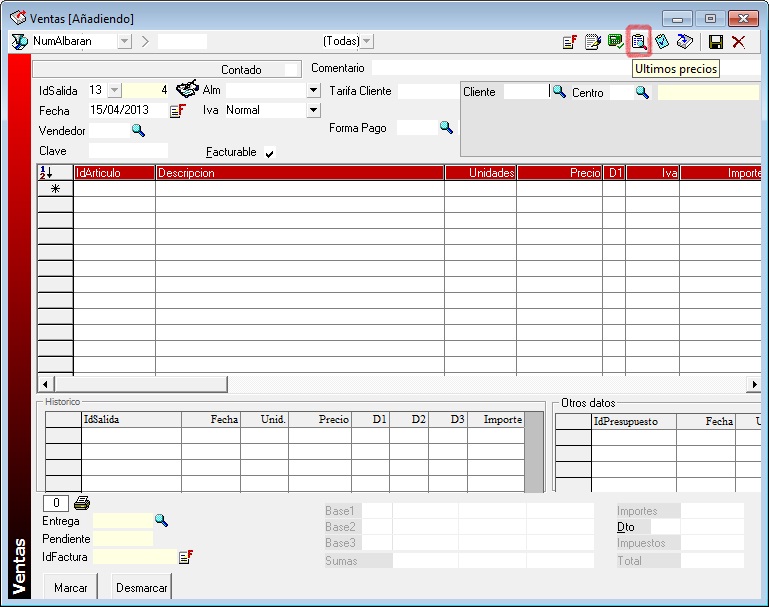Cancel using the red X toolbar icon

739,42
